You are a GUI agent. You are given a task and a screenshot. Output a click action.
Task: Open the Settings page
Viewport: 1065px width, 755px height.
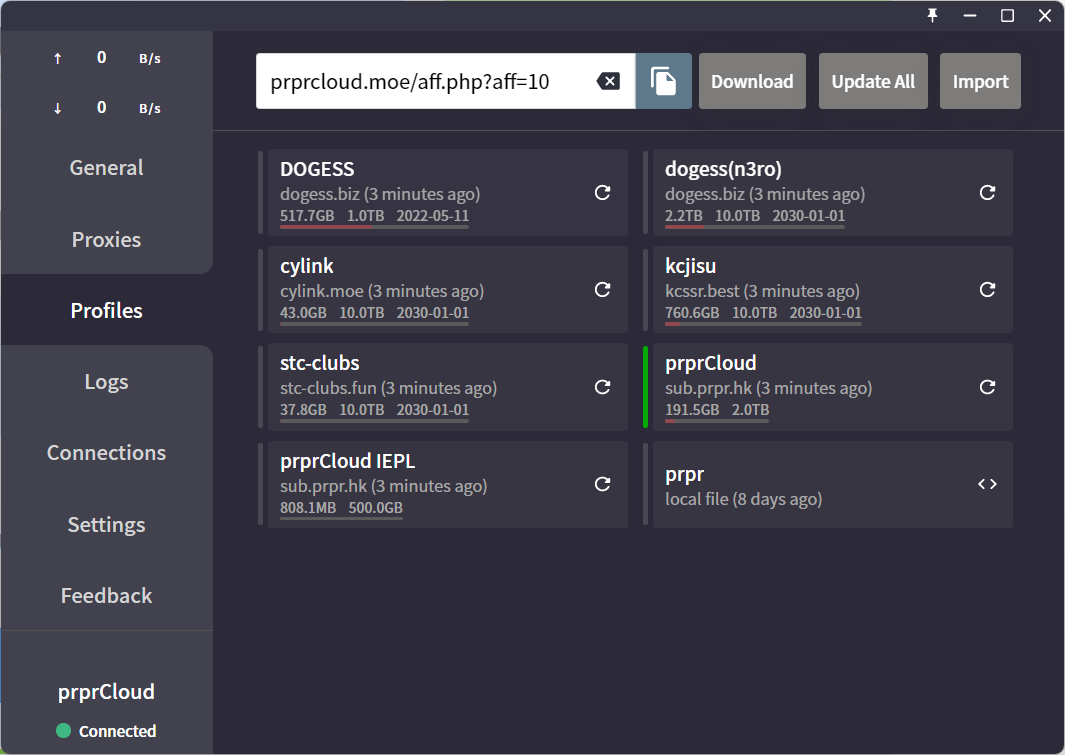pos(106,525)
